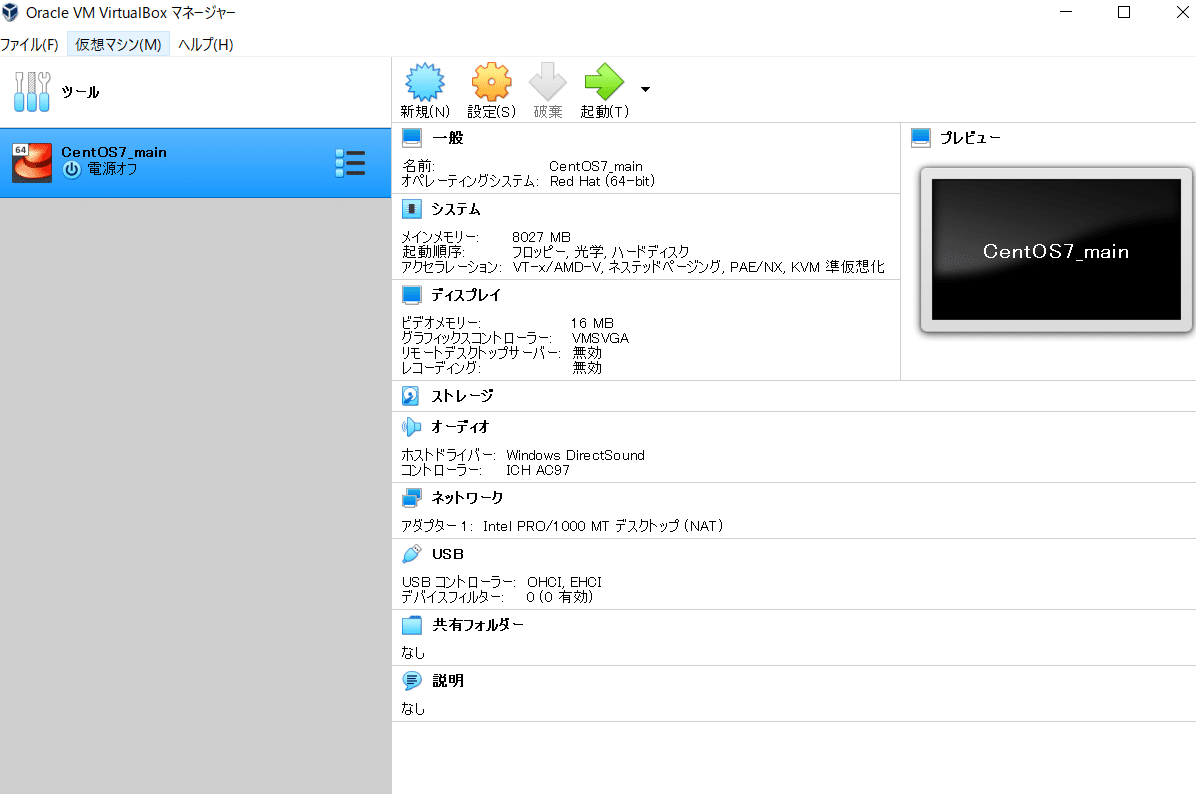This screenshot has width=1196, height=794.
Task: Open the 説明 section heading link
Action: click(x=448, y=681)
